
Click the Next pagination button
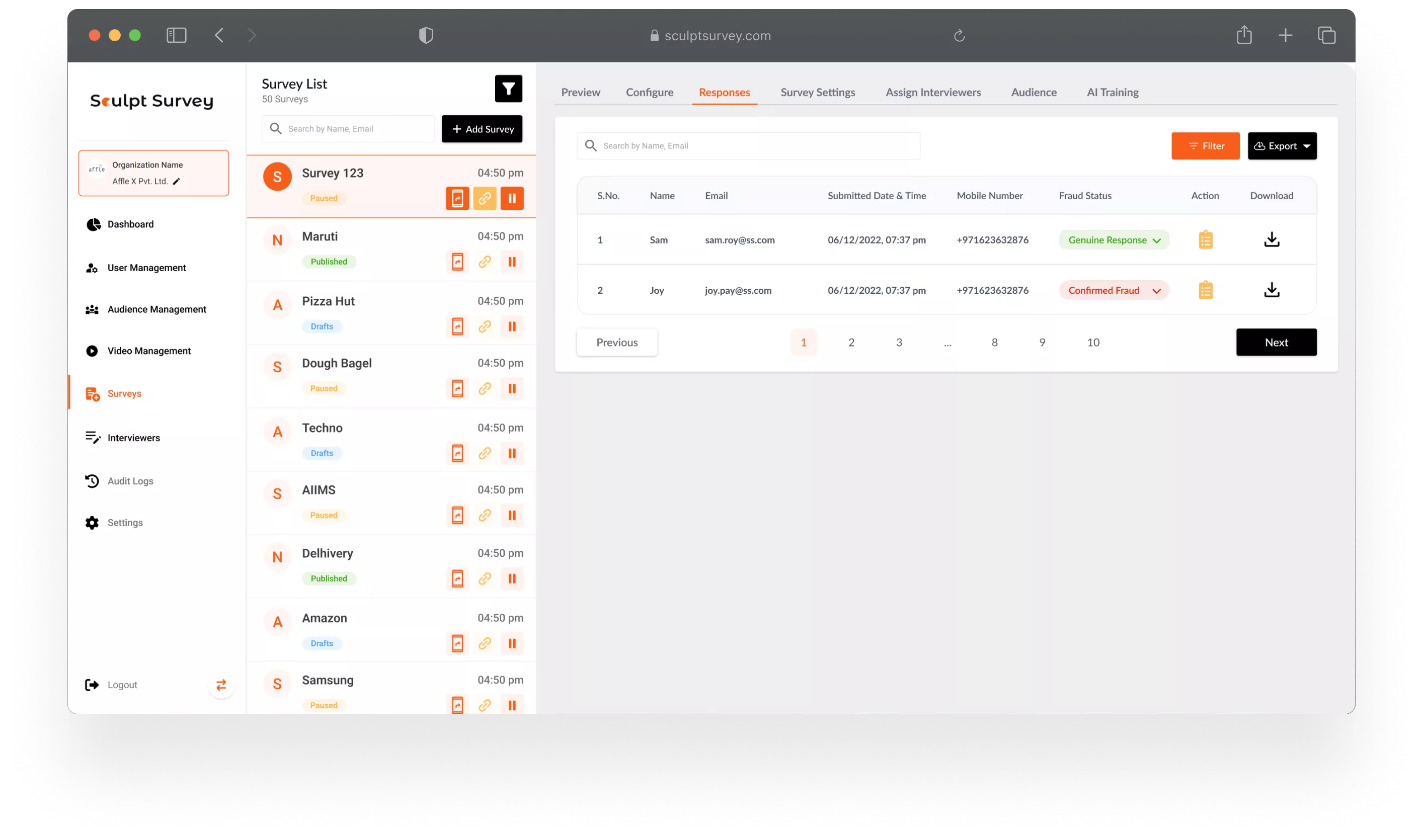pyautogui.click(x=1276, y=343)
